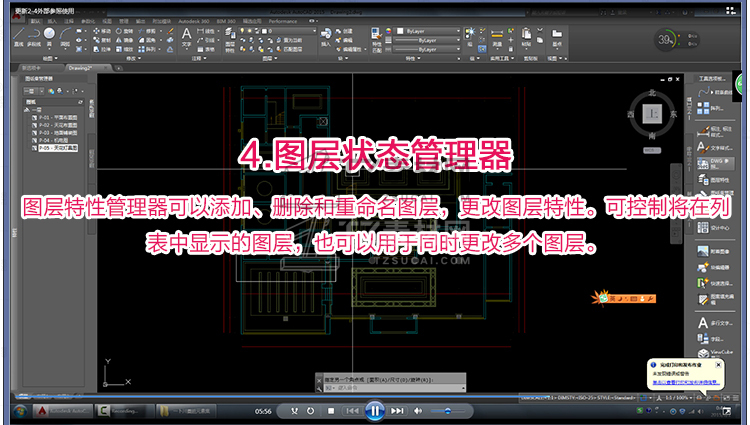Click the ViewCube top face
This screenshot has width=750, height=425.
pos(652,114)
